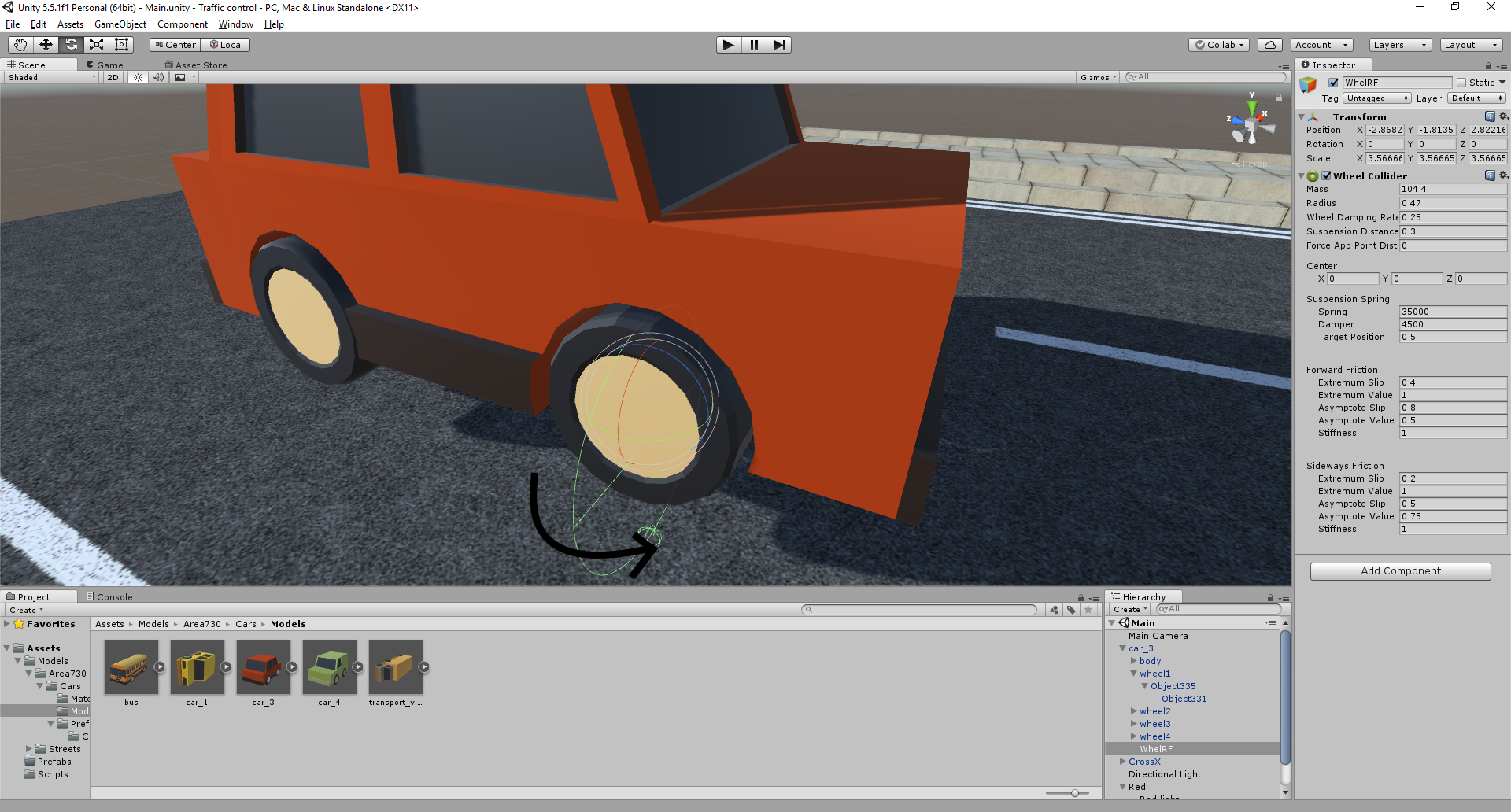Open the Layer Default dropdown
Image resolution: width=1511 pixels, height=812 pixels.
[x=1477, y=98]
